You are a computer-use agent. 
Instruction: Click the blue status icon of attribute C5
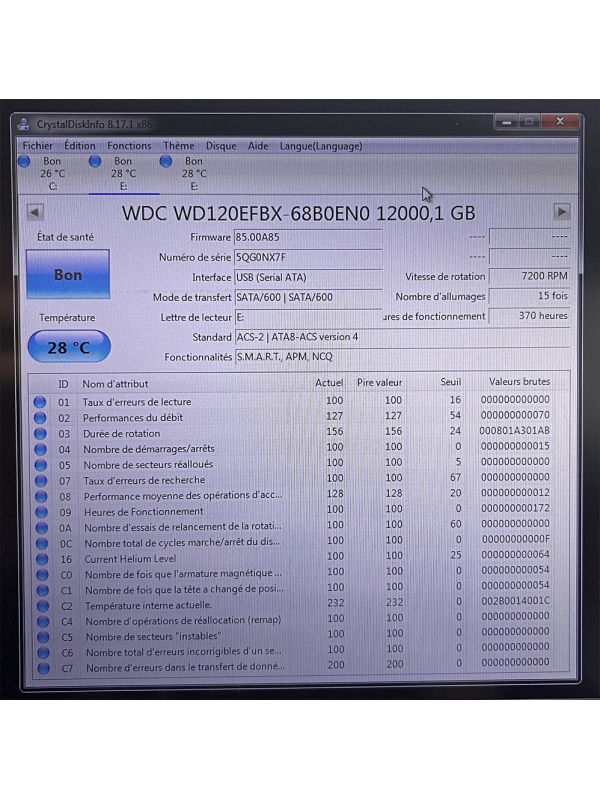43,637
